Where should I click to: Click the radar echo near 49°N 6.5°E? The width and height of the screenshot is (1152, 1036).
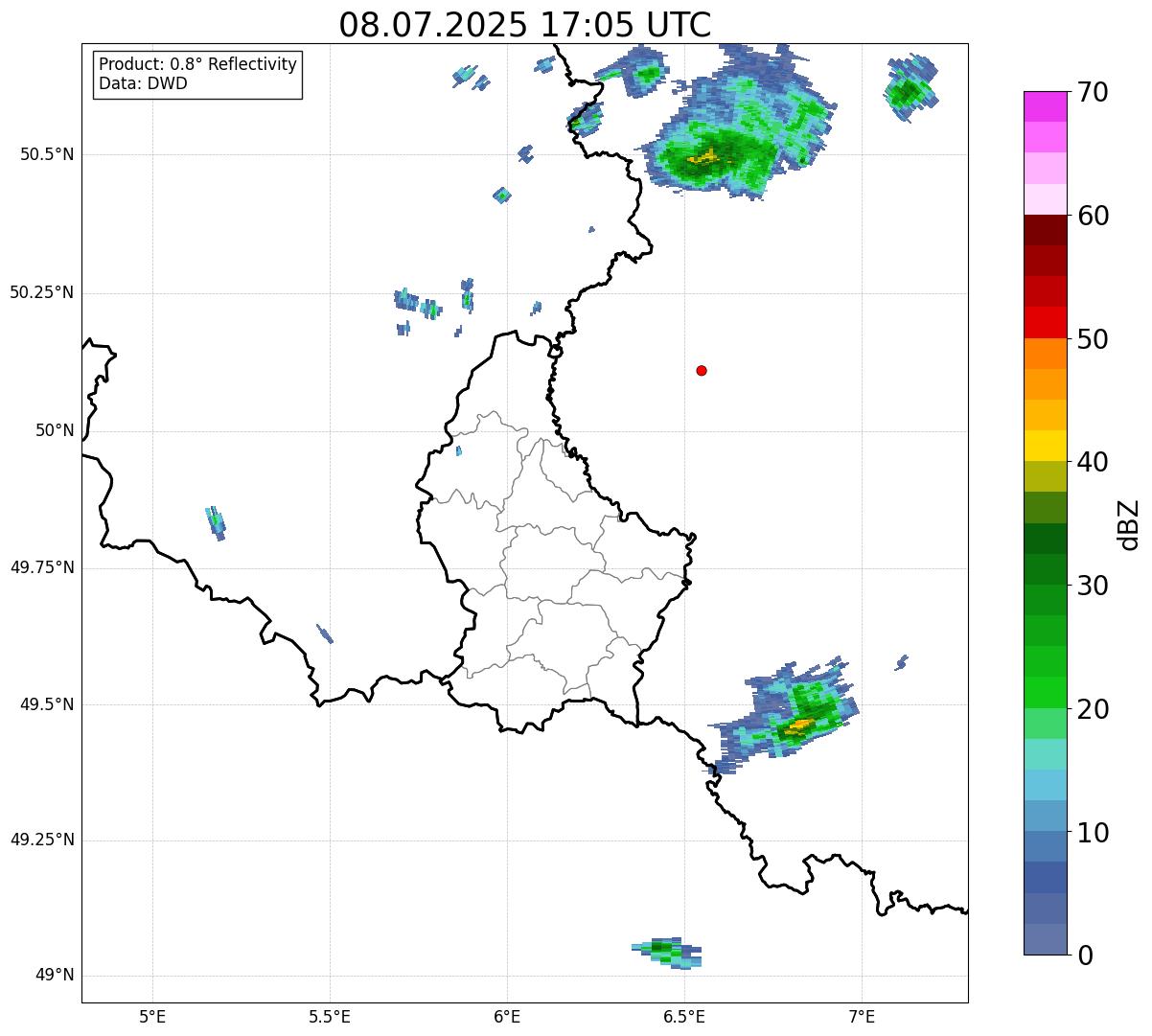(x=668, y=953)
